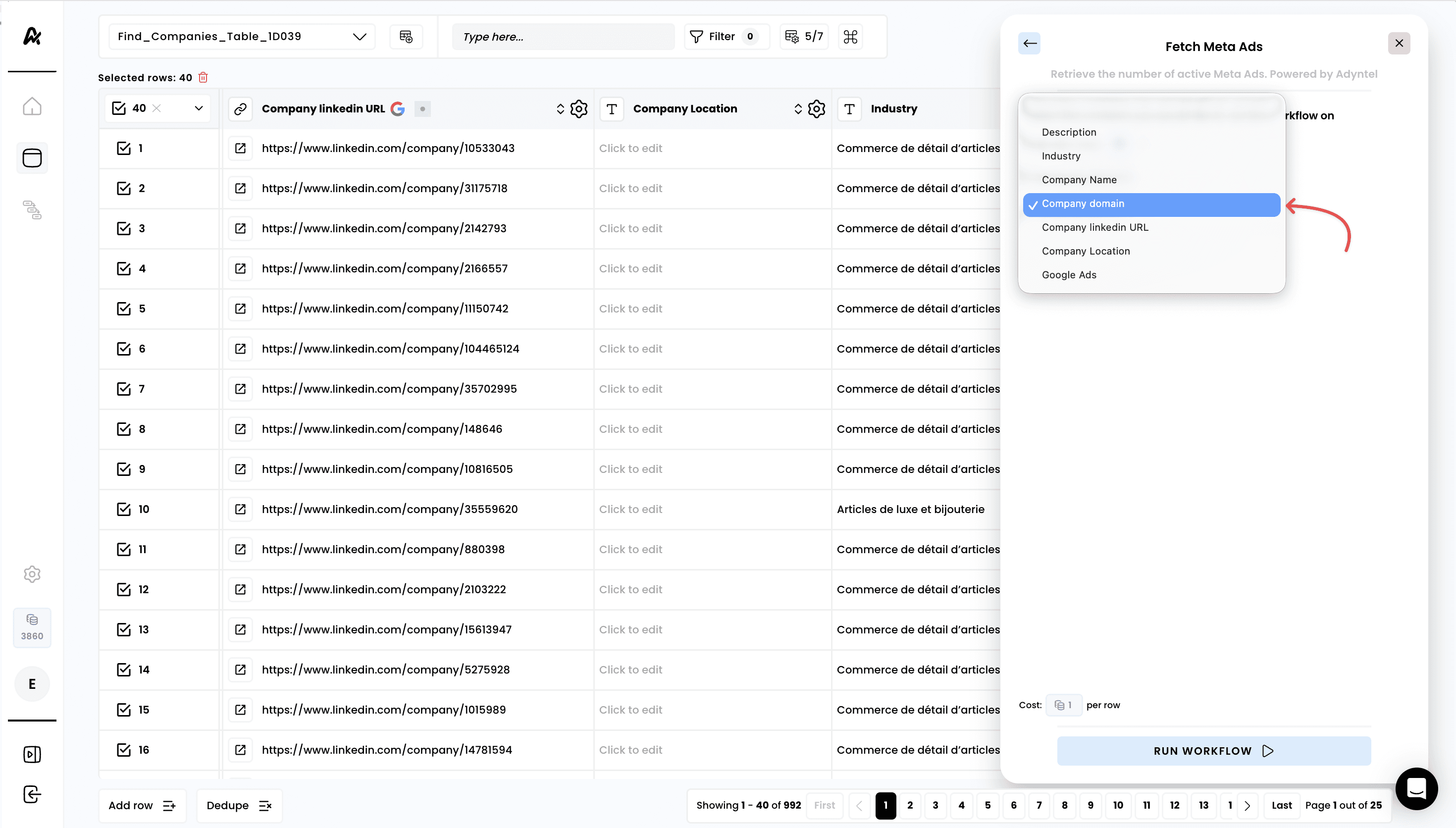Expand the row selection count chevron
Screen dimensions: 1456x828
(199, 108)
